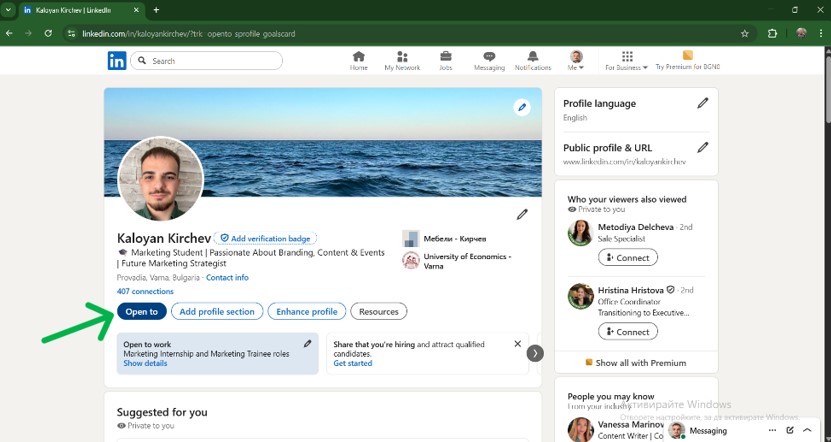Expand the Messaging overlay chevron
The width and height of the screenshot is (831, 442).
807,430
